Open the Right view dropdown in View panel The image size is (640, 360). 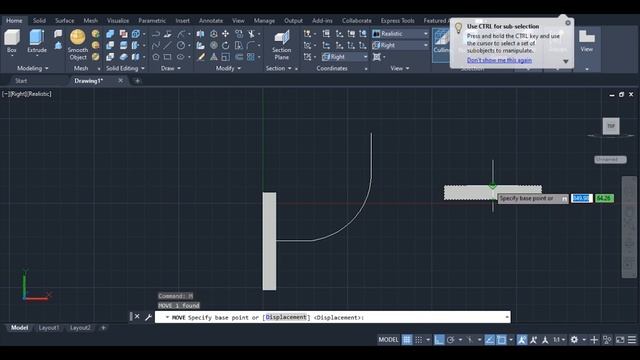(400, 45)
